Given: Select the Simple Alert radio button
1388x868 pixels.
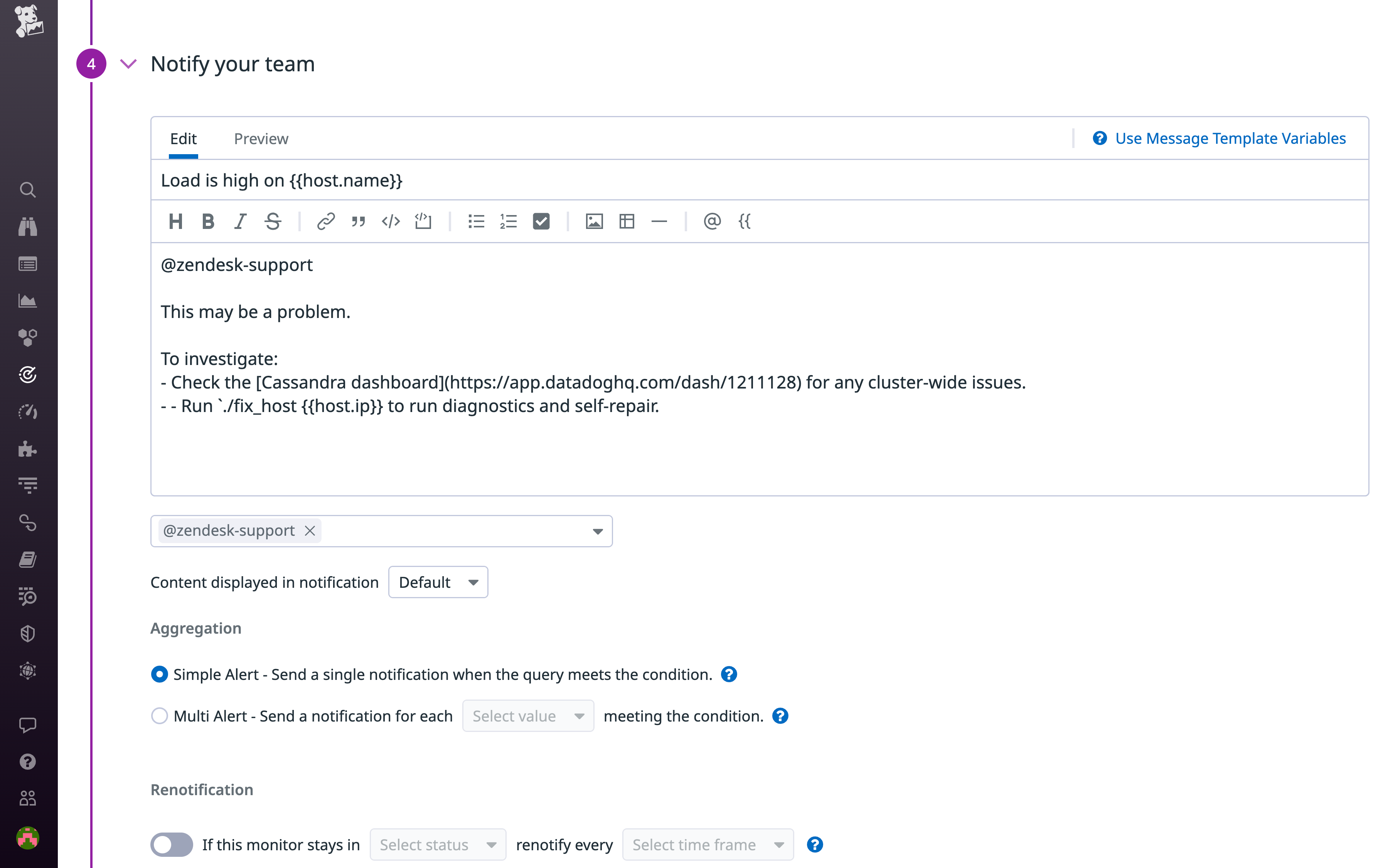Looking at the screenshot, I should (x=159, y=675).
